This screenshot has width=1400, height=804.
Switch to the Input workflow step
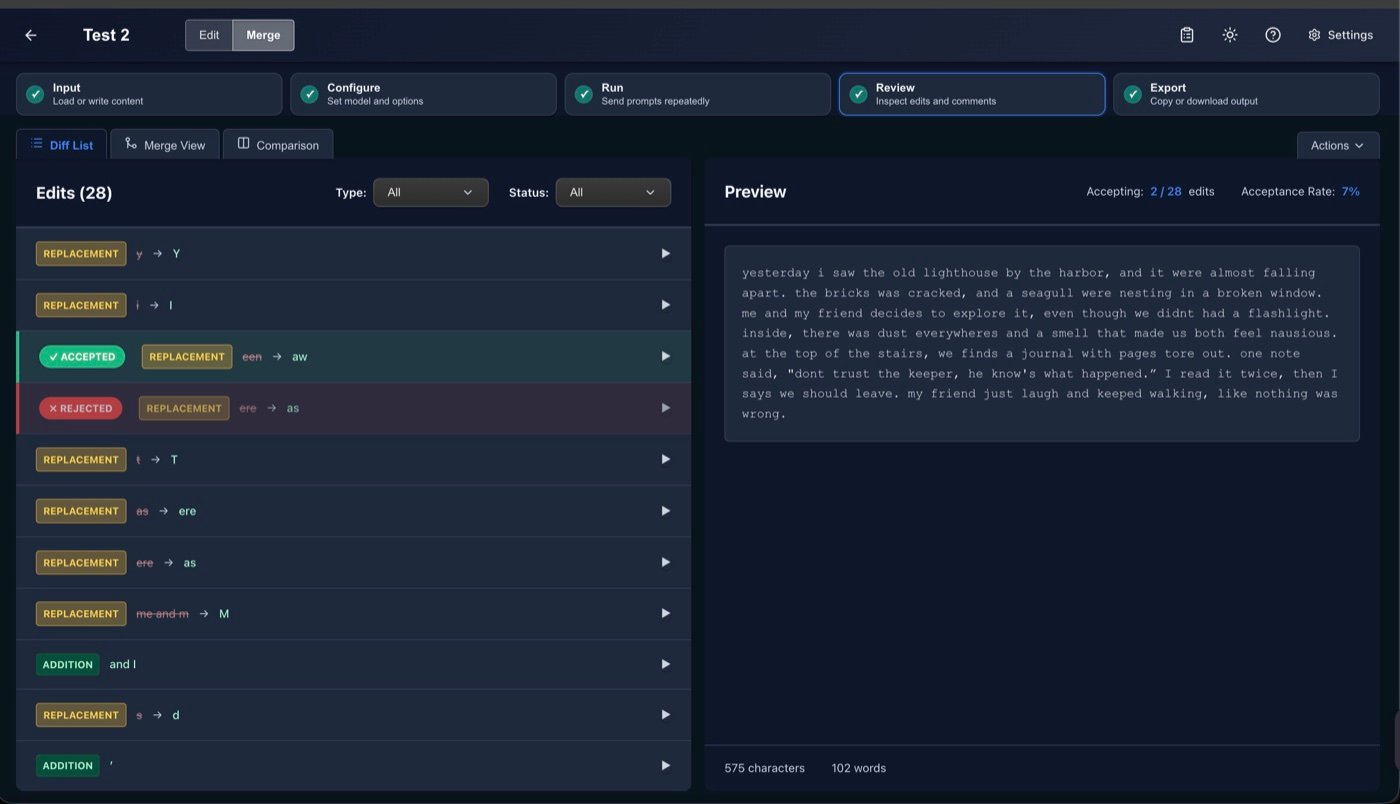148,94
